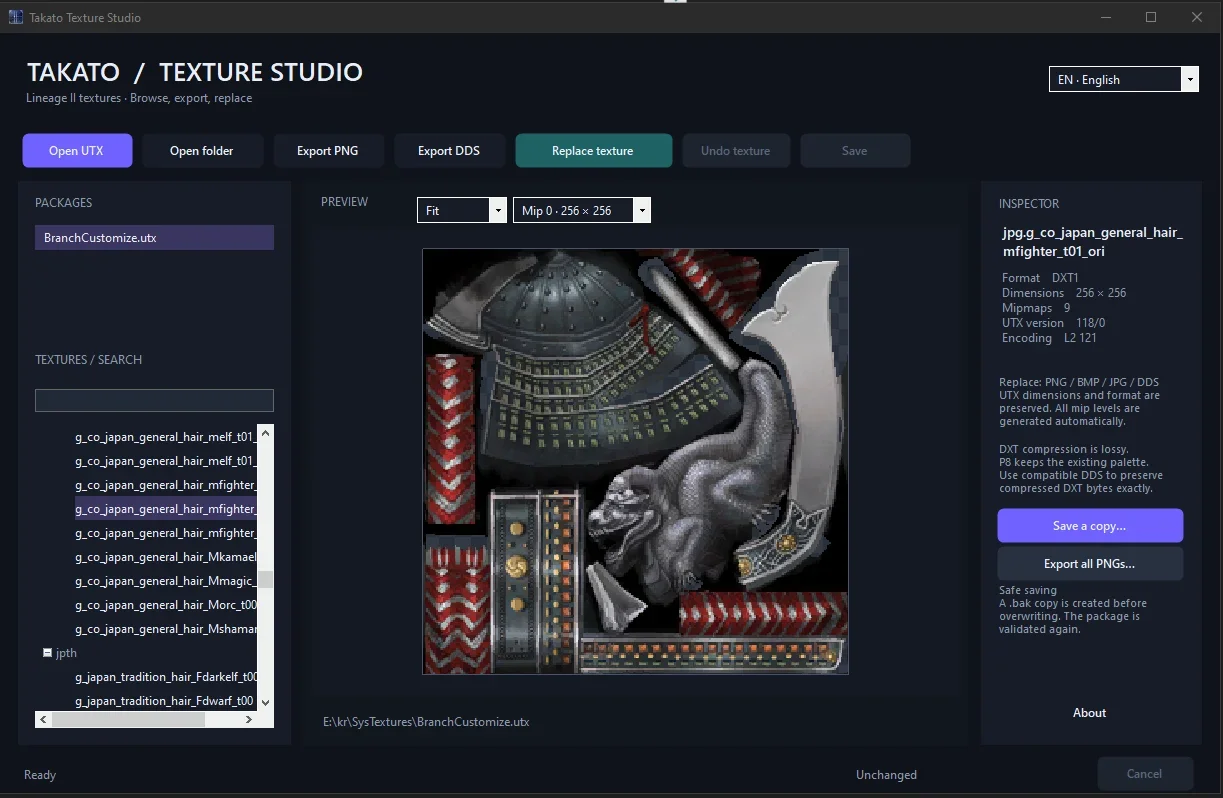Select g_co_japan_general_hair_Morc_t00 texture
Image resolution: width=1223 pixels, height=798 pixels.
(x=166, y=605)
